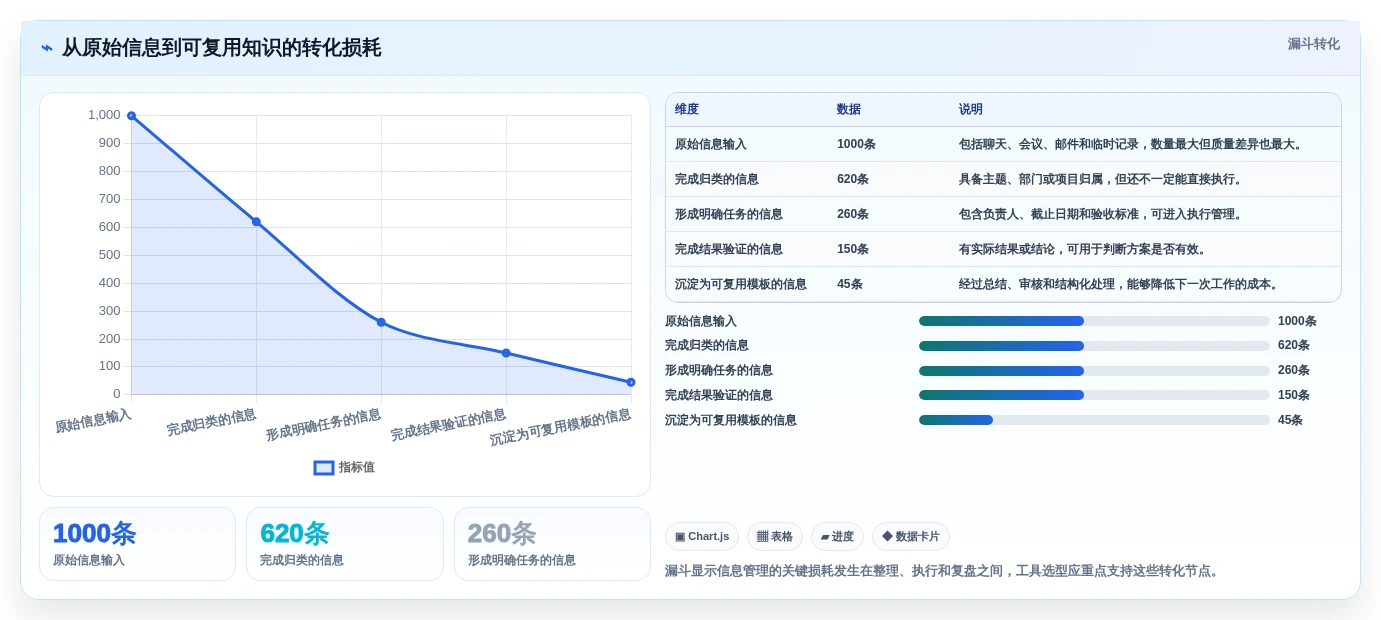1381x620 pixels.
Task: Click the 45条 value beside progress bar
Action: [1291, 420]
